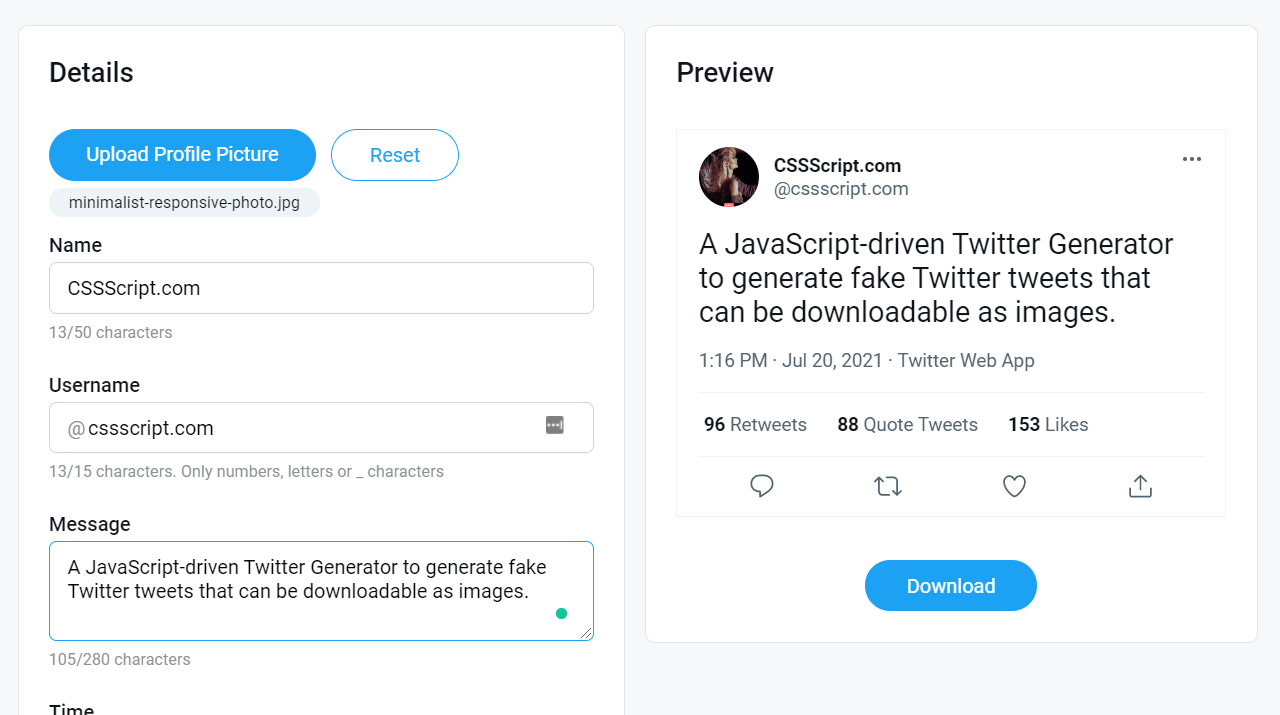Screen dimensions: 1280x715
Task: Click the 88 Quote Tweets count
Action: pyautogui.click(x=907, y=425)
